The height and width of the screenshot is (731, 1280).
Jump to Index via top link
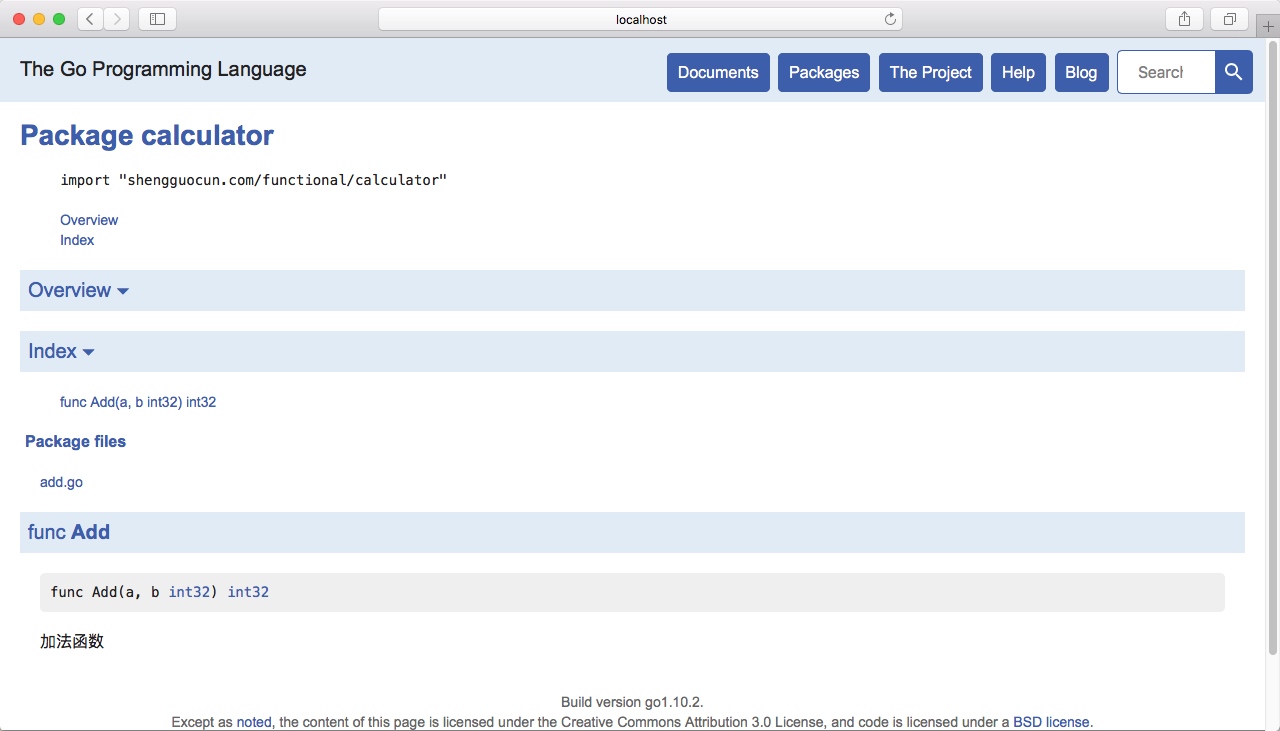pyautogui.click(x=77, y=240)
